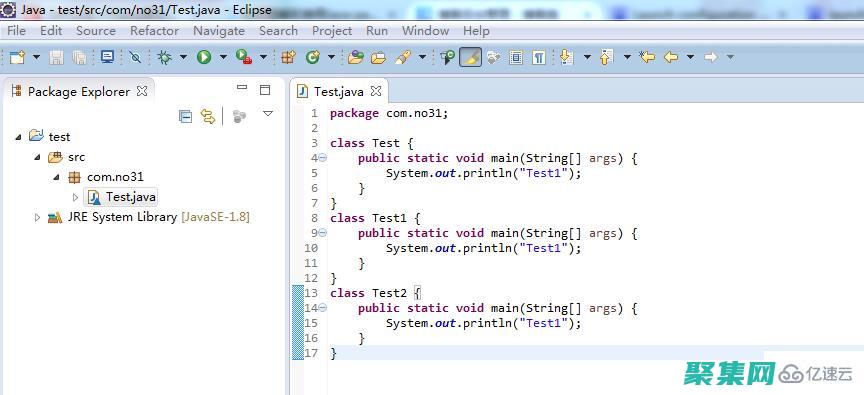864x395 pixels.
Task: Click the Focus on Active Task icon
Action: 239,116
